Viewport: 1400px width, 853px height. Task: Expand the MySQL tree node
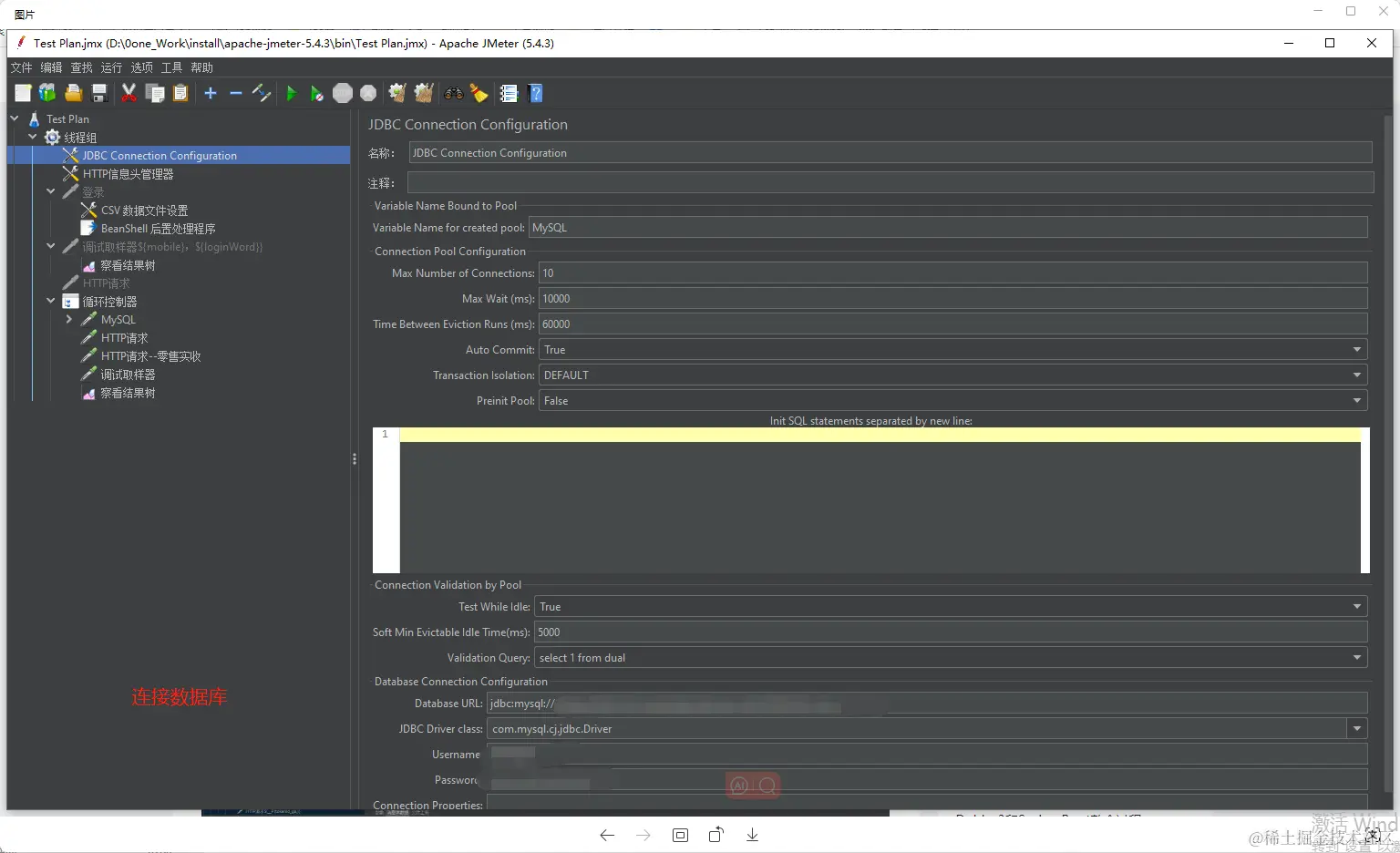tap(69, 319)
